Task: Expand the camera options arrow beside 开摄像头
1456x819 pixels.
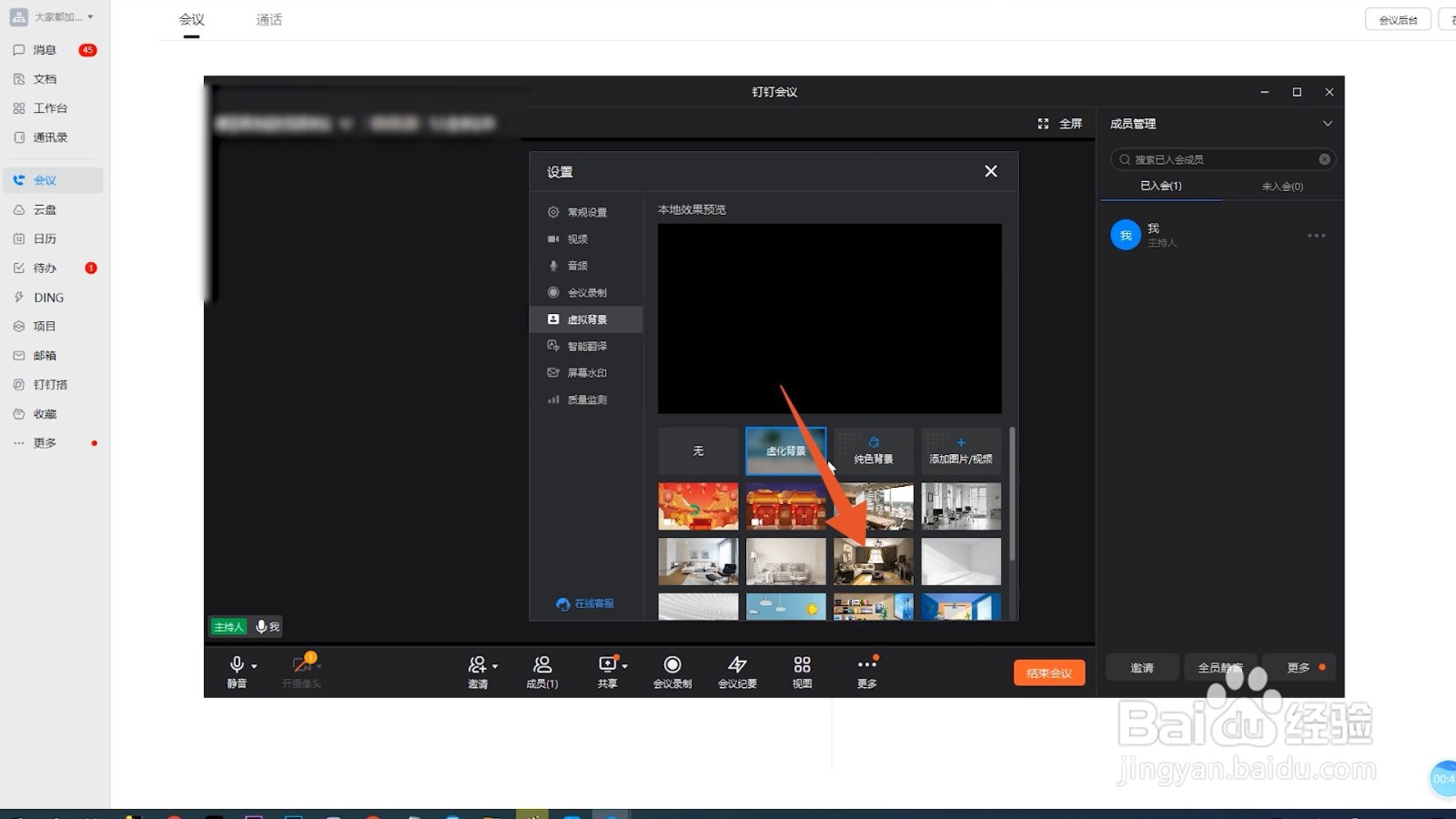Action: pos(318,666)
